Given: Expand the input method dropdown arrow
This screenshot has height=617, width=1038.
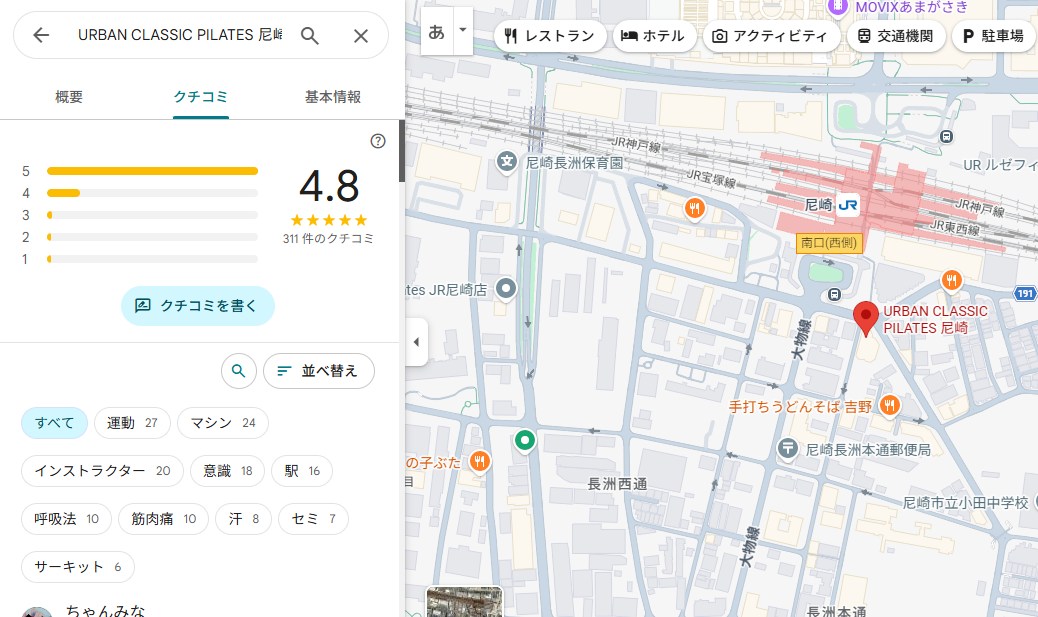Looking at the screenshot, I should coord(462,30).
